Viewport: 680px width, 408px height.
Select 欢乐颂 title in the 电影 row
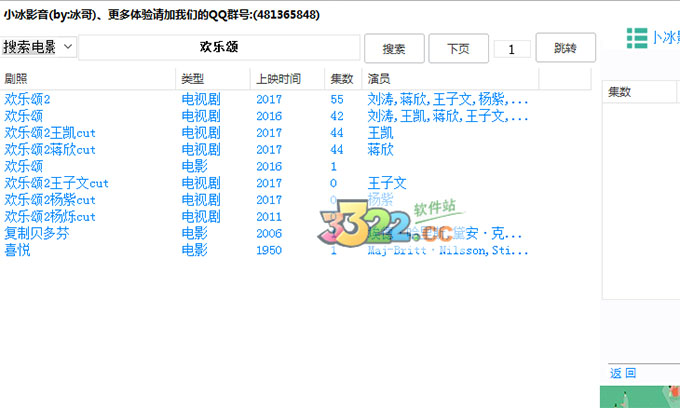point(23,166)
